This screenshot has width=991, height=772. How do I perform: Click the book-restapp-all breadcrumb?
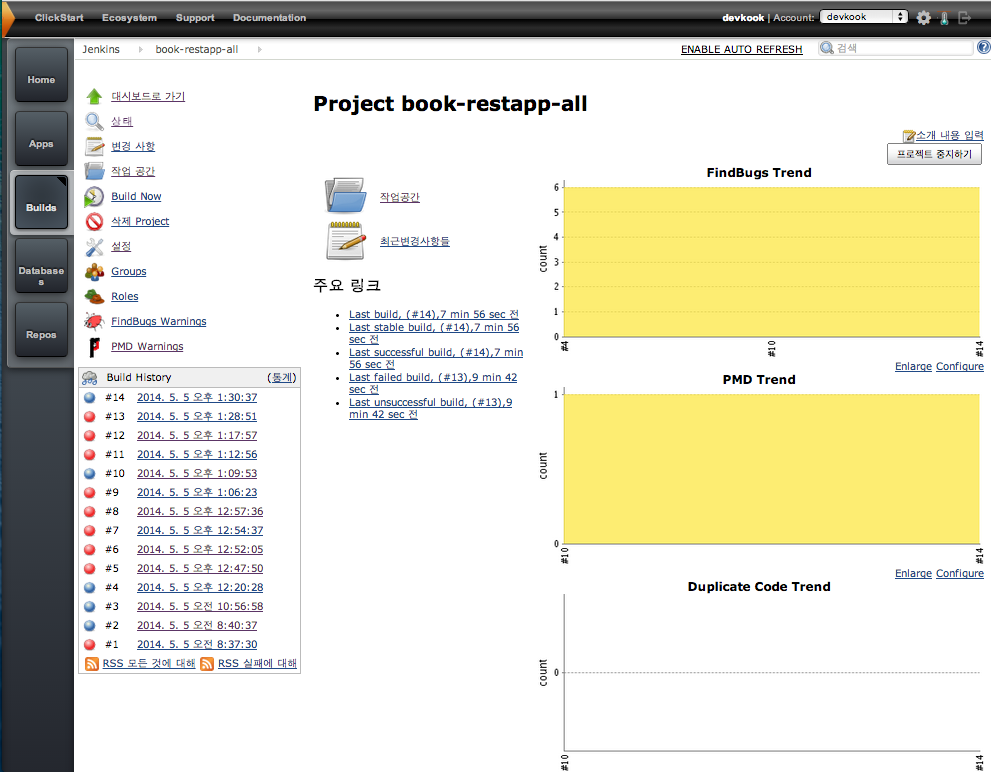point(197,49)
